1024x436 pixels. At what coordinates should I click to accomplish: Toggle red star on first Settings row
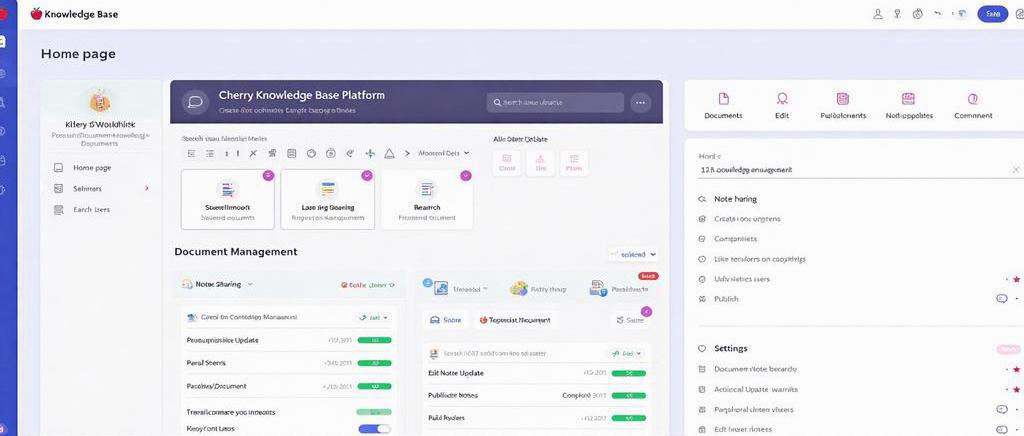pyautogui.click(x=1016, y=369)
